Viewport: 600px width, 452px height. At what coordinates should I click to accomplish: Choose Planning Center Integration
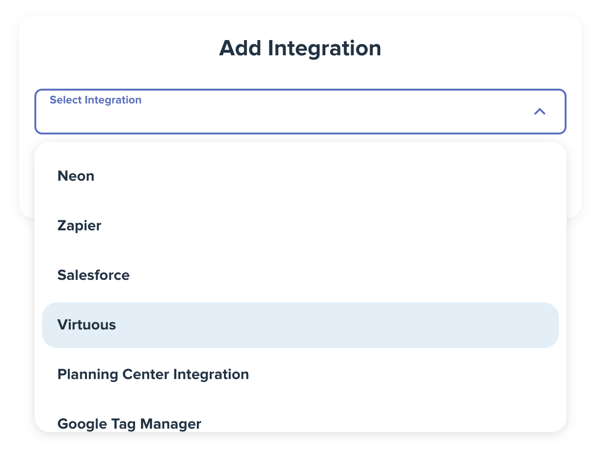pyautogui.click(x=300, y=374)
